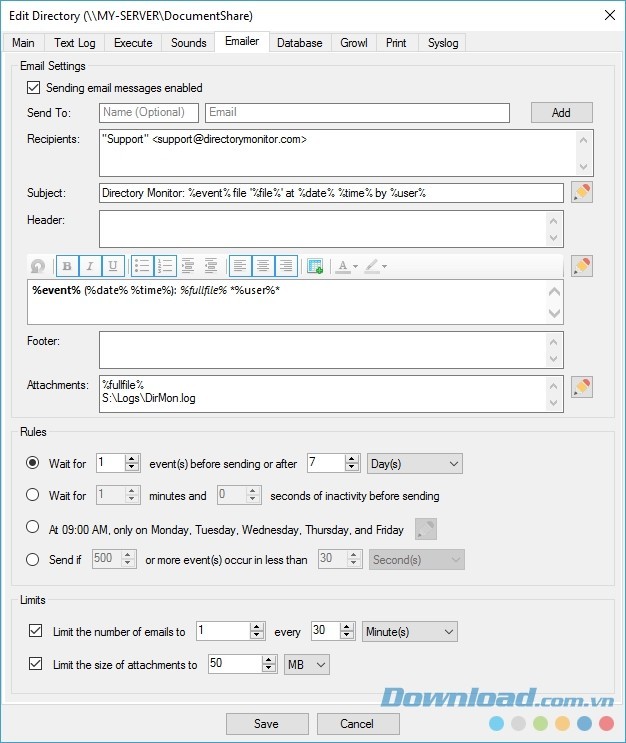Toggle bold formatting in body editor
The width and height of the screenshot is (626, 743).
(x=67, y=266)
